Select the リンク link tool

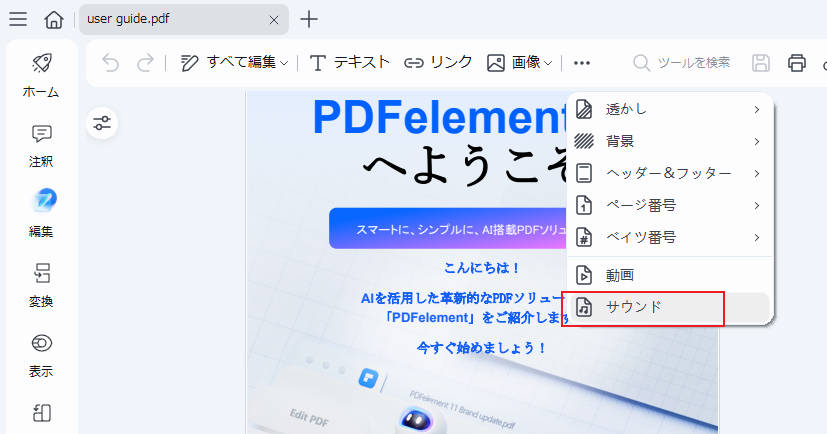point(438,63)
